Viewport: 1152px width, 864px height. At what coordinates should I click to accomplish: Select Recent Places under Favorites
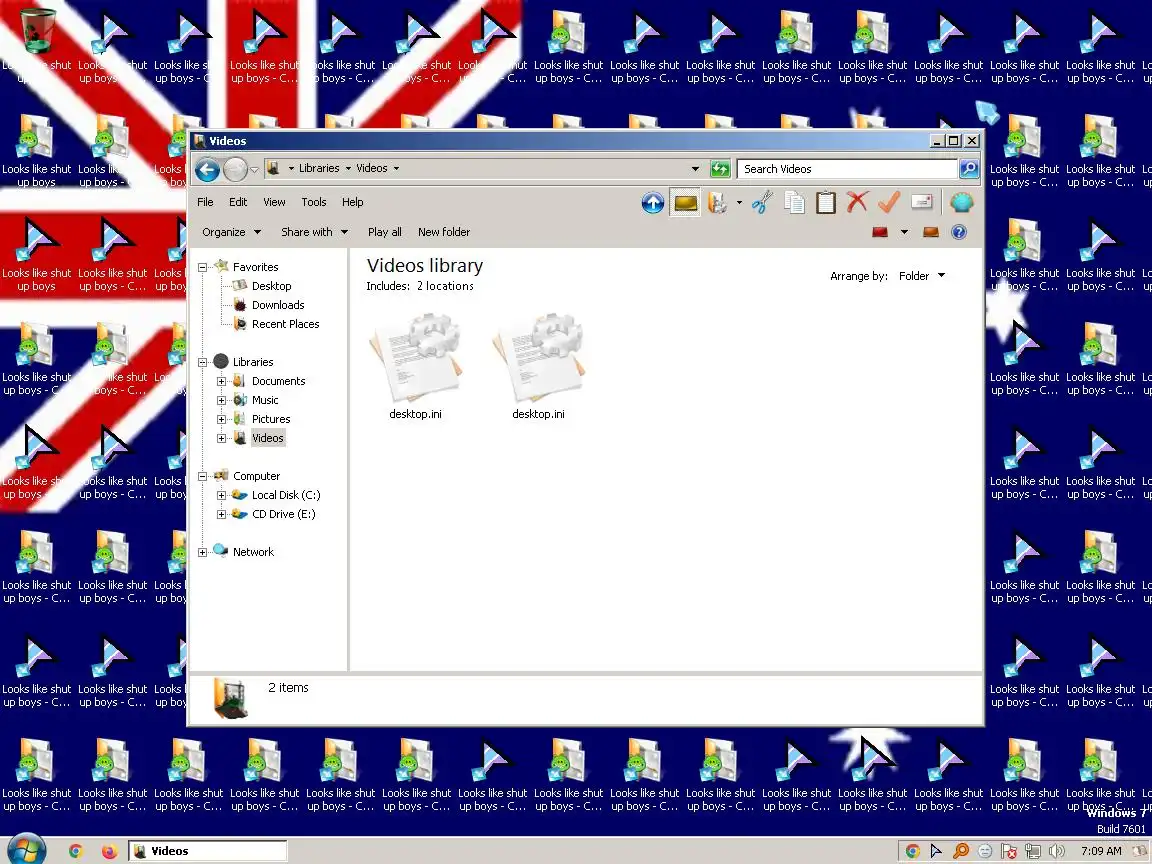(x=285, y=324)
